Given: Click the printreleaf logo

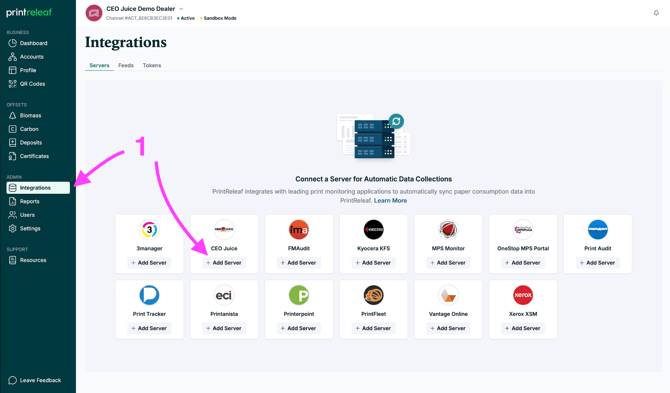Looking at the screenshot, I should click(29, 12).
